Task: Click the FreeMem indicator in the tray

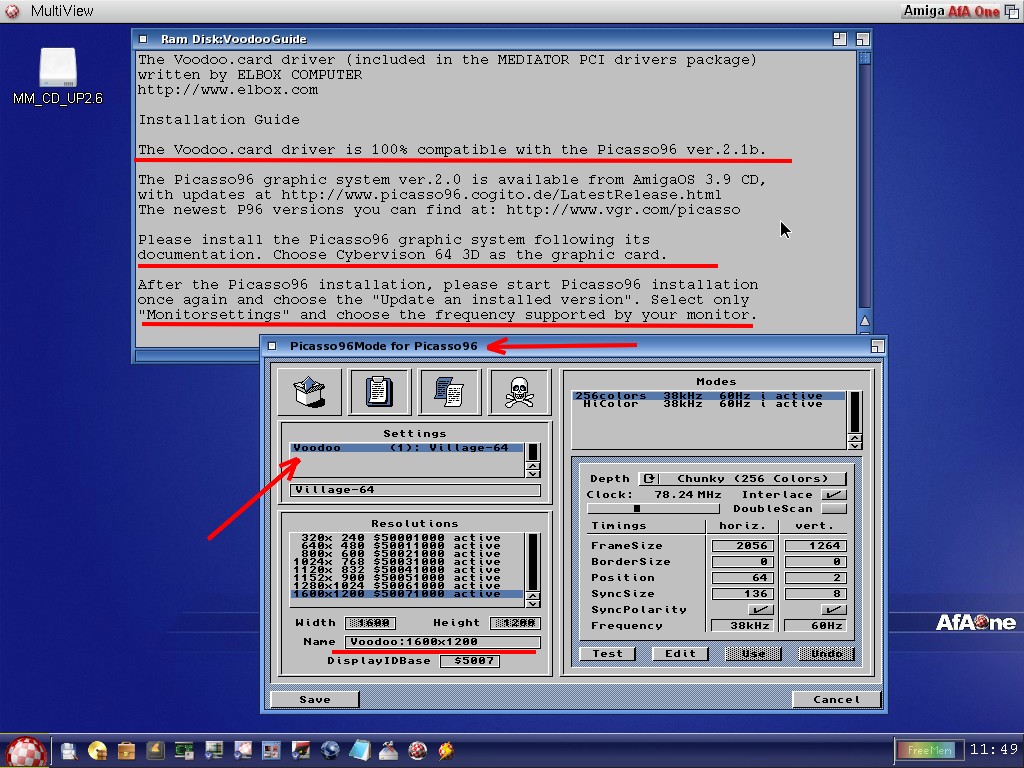Action: coord(930,750)
